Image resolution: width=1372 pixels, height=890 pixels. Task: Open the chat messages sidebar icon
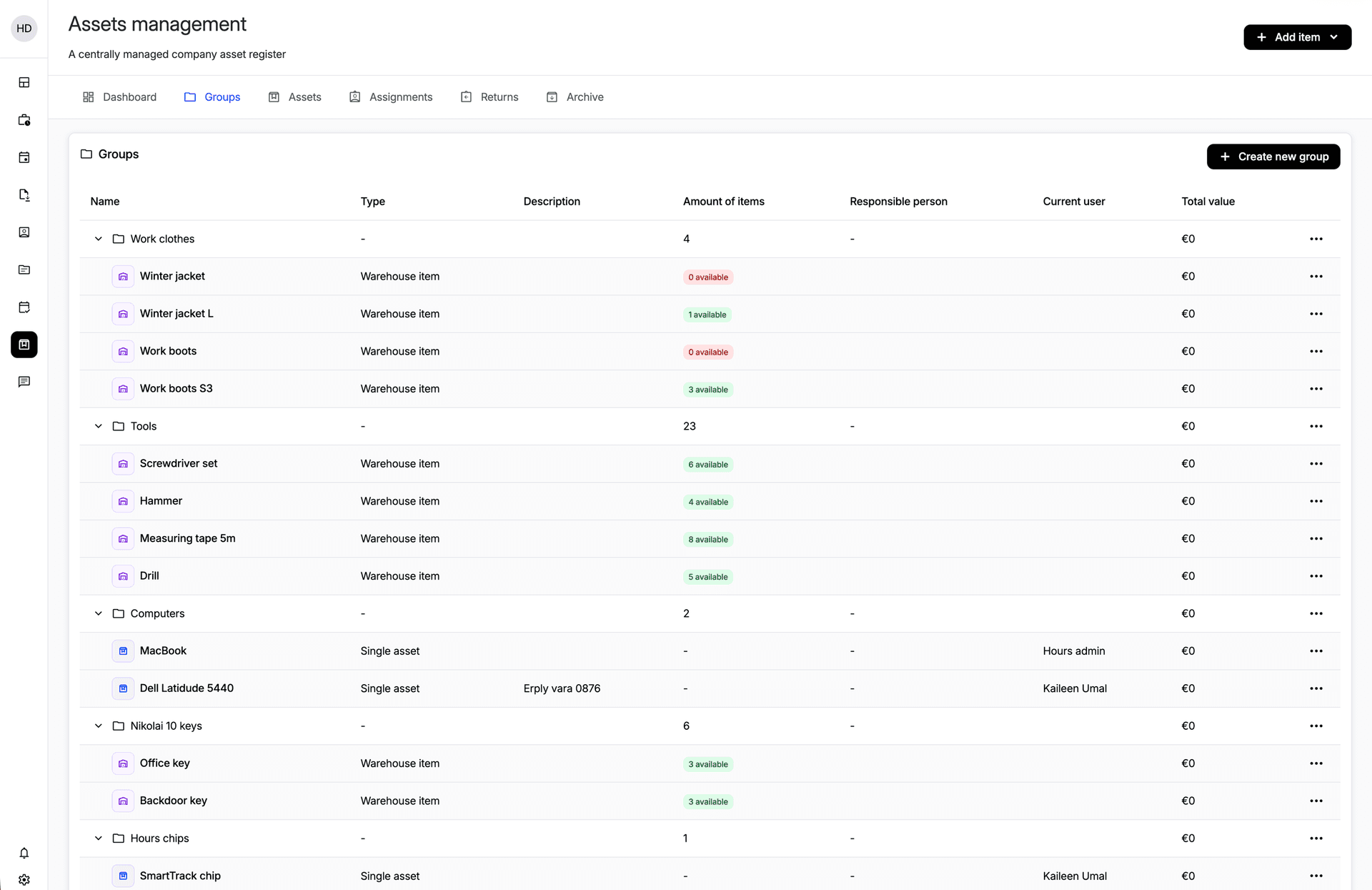24,382
